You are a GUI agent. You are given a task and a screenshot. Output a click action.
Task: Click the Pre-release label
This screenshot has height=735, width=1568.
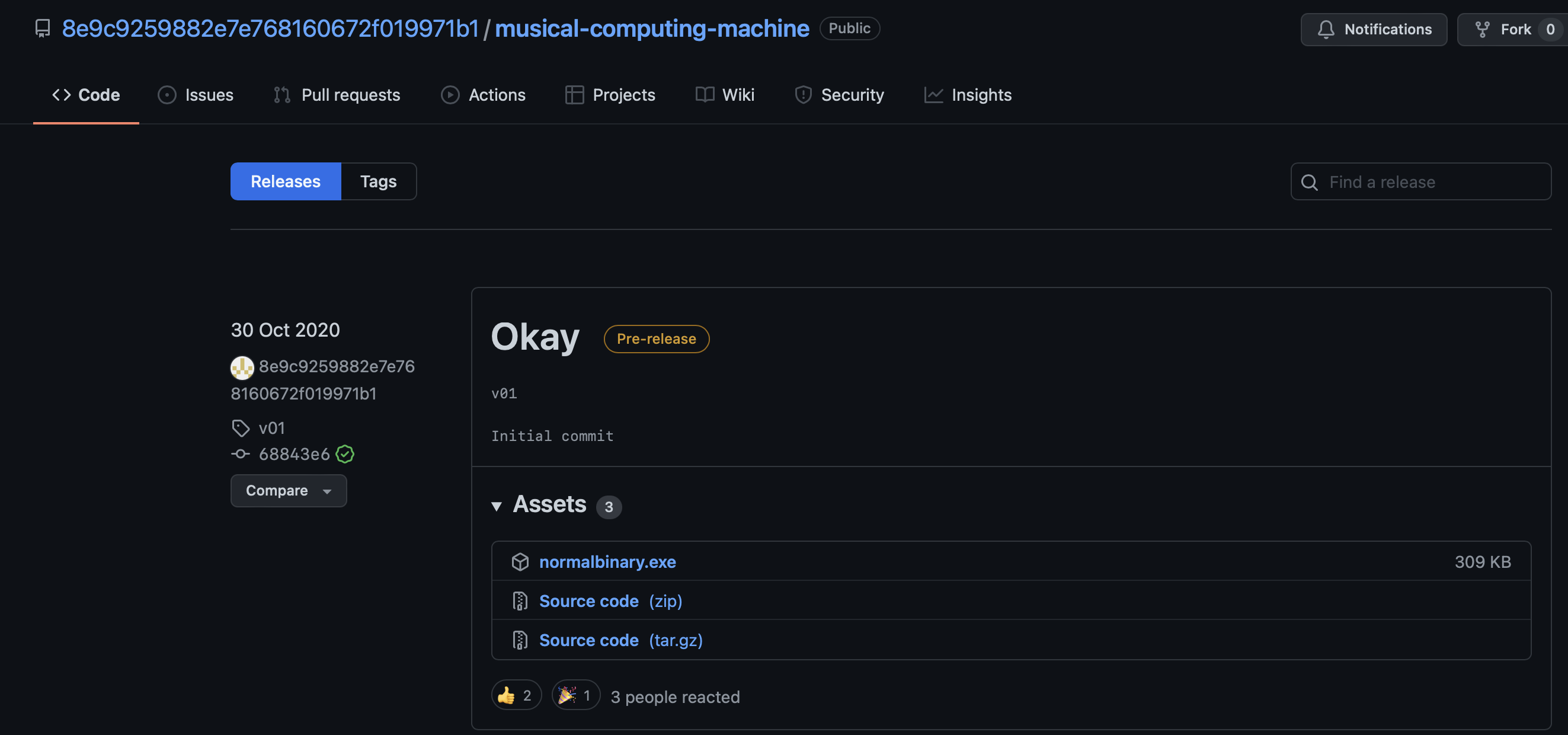656,338
